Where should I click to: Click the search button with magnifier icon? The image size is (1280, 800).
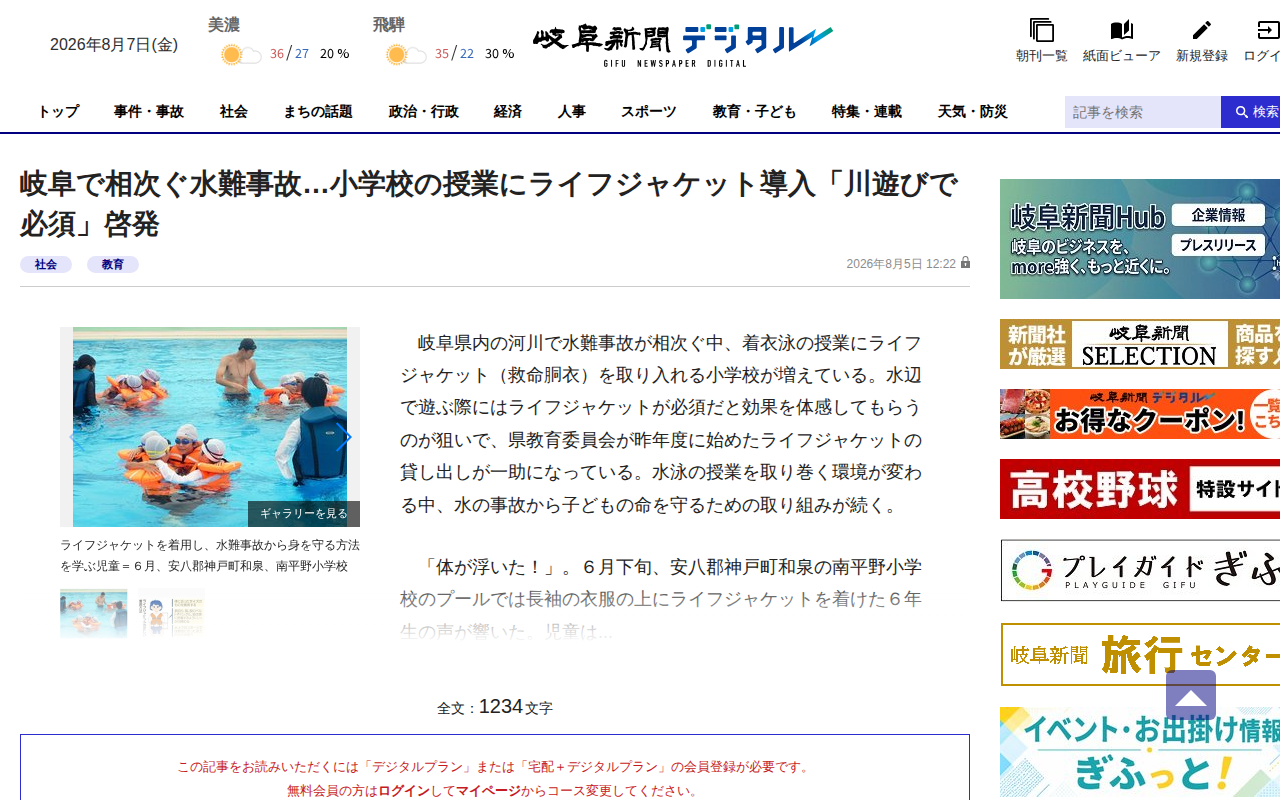pos(1251,112)
